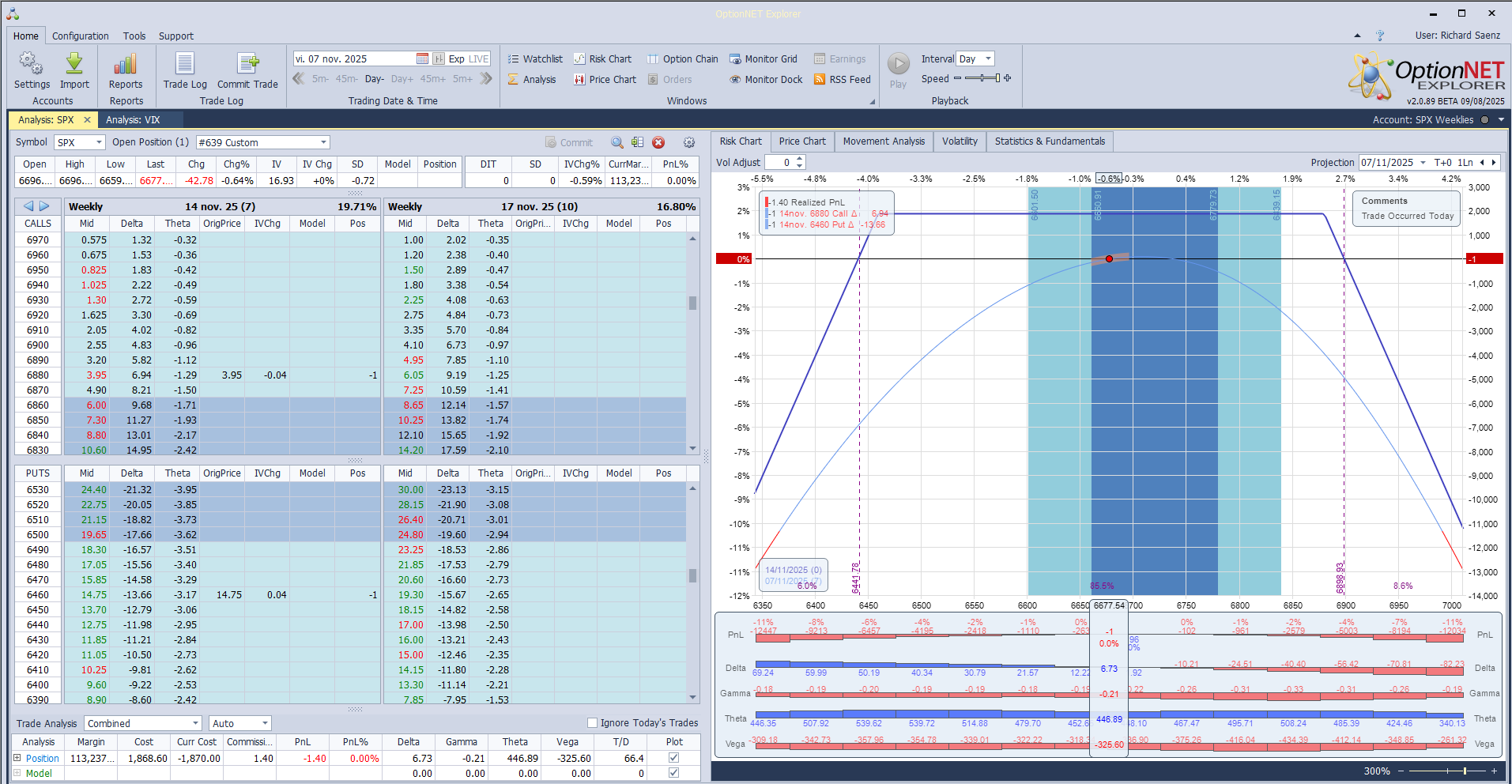The image size is (1512, 784).
Task: Click the magnifier search icon beside Commit
Action: pyautogui.click(x=617, y=142)
